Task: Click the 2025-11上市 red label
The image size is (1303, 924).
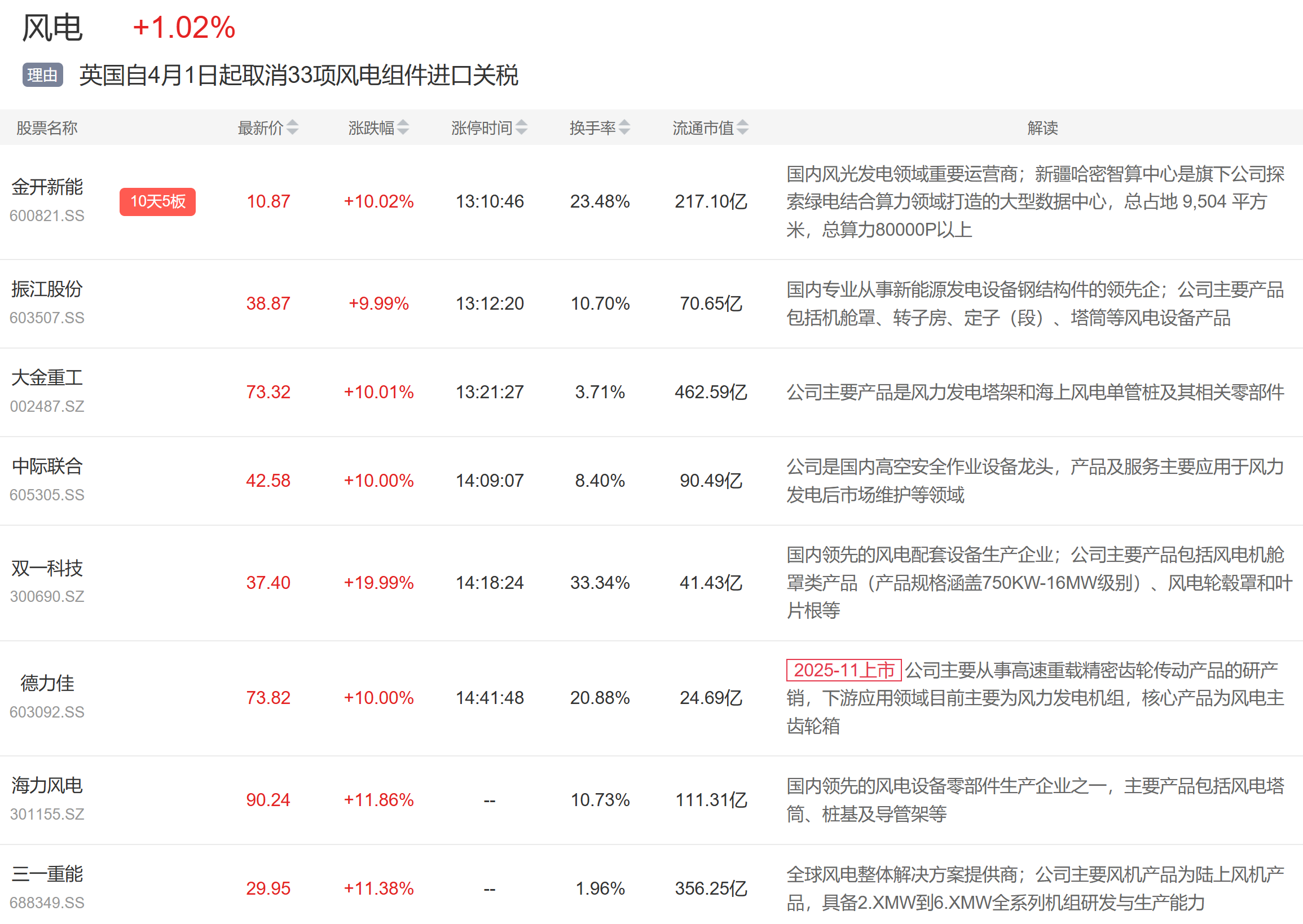Action: click(843, 670)
